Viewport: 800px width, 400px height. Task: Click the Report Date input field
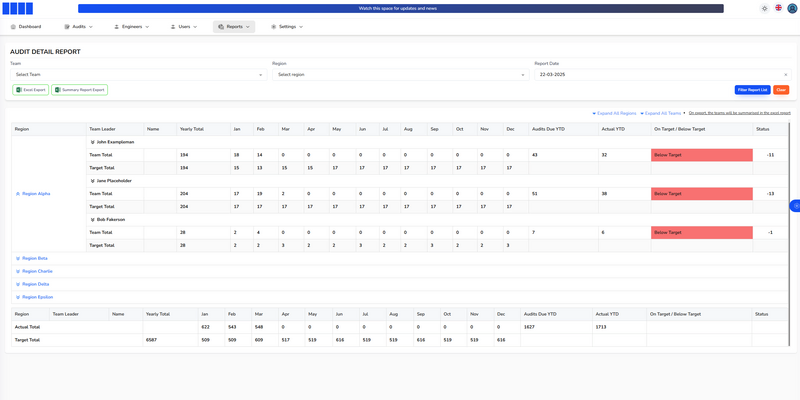[x=663, y=74]
